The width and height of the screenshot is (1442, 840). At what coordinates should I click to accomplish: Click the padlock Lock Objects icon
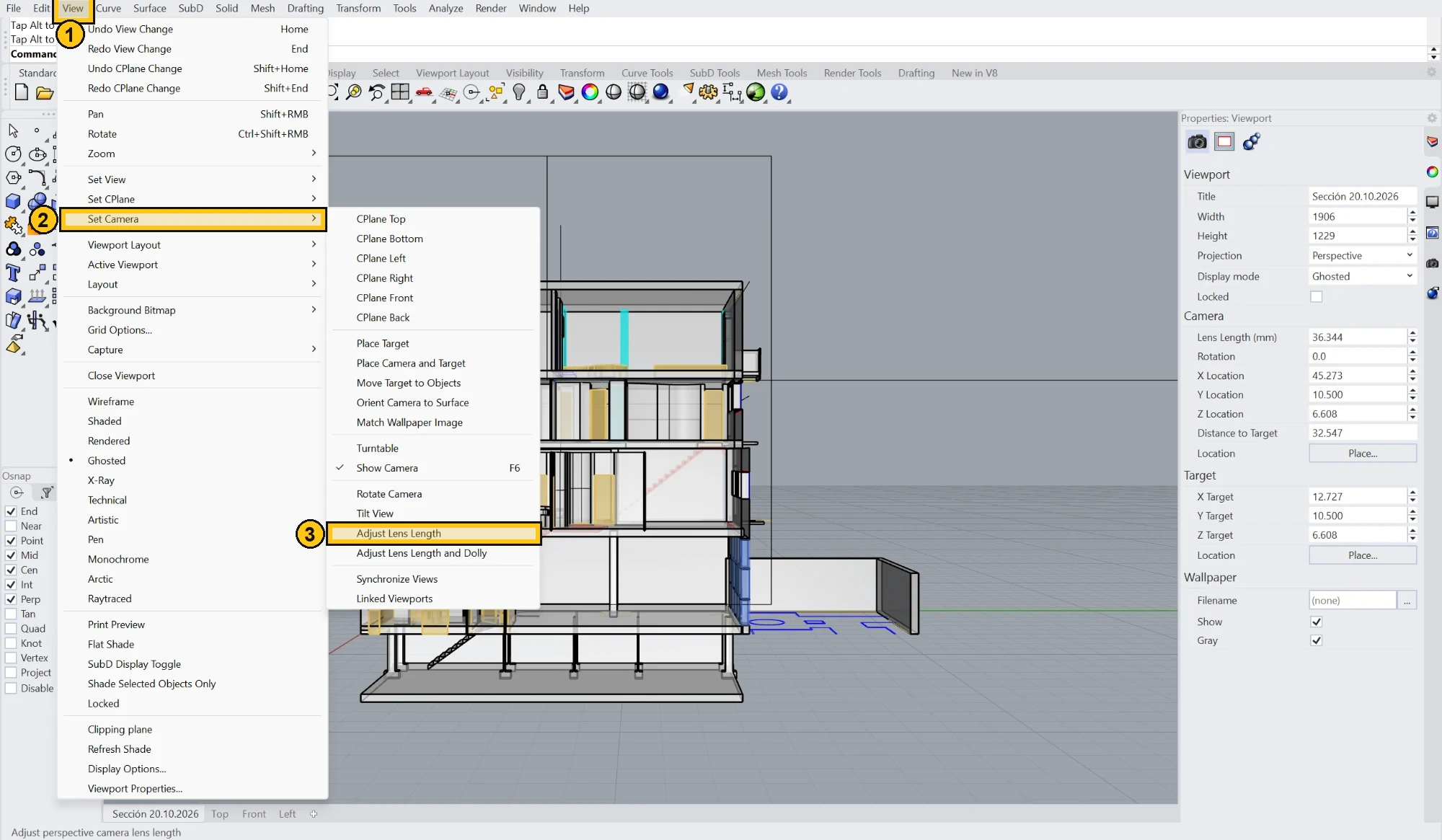click(542, 92)
